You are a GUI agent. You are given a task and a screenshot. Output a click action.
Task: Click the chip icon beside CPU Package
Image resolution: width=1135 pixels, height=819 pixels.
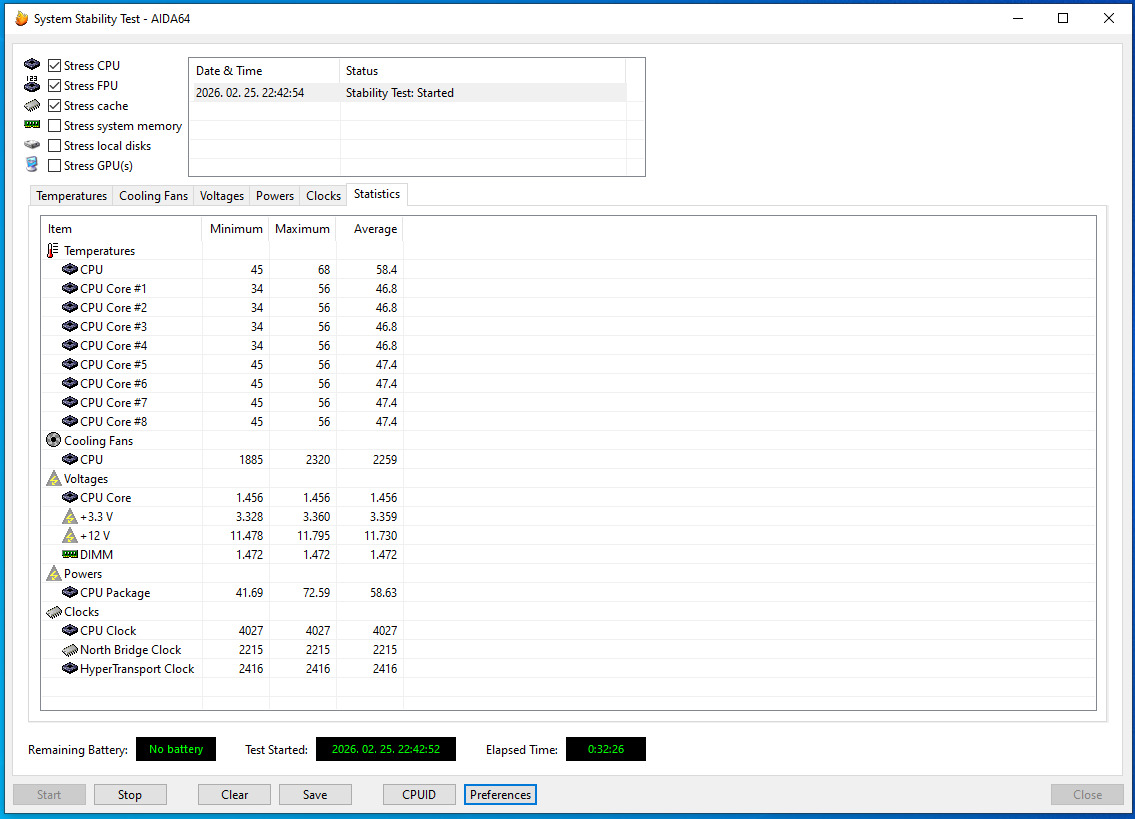pyautogui.click(x=69, y=592)
